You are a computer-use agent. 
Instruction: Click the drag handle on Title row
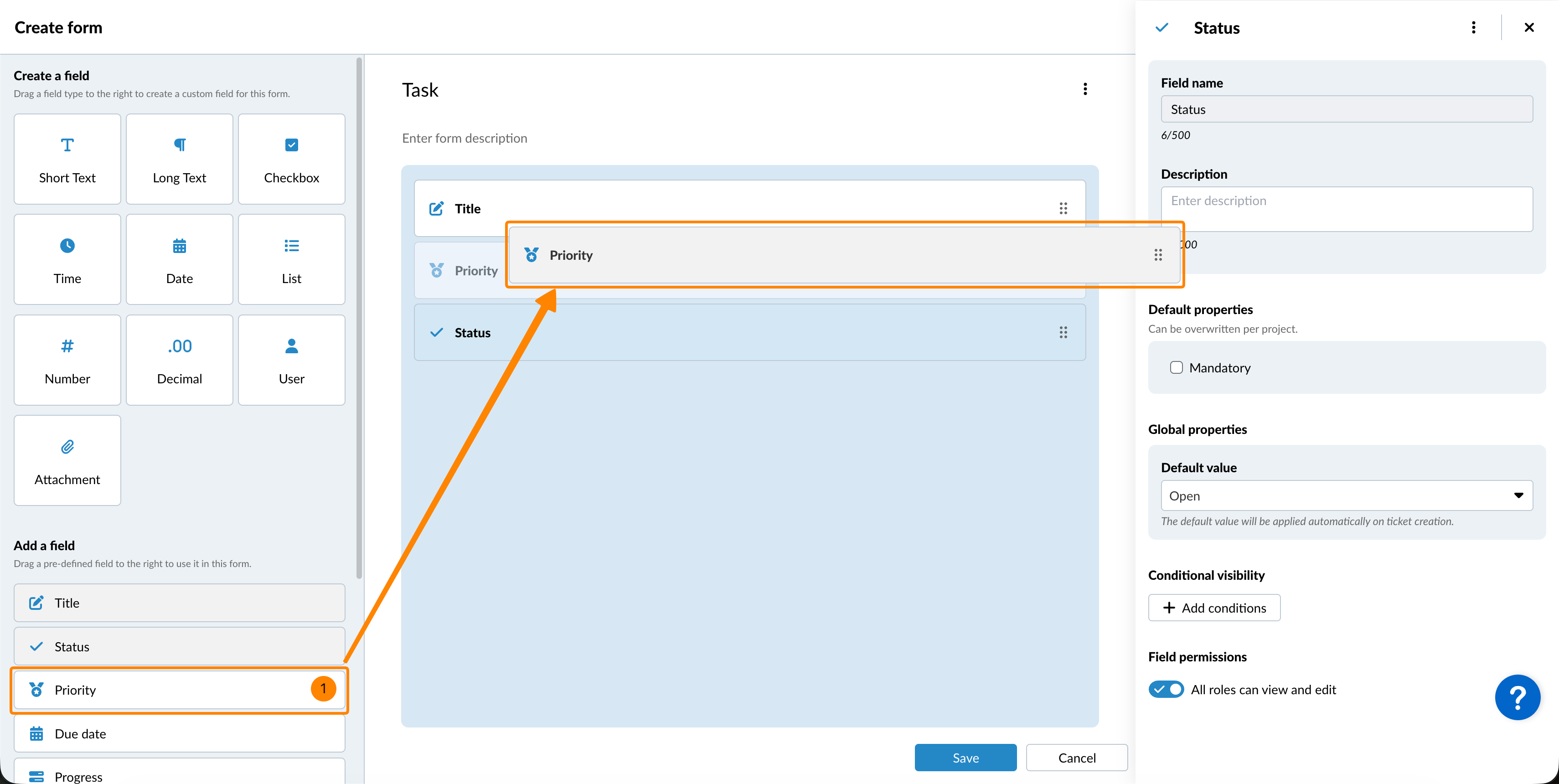click(x=1063, y=209)
